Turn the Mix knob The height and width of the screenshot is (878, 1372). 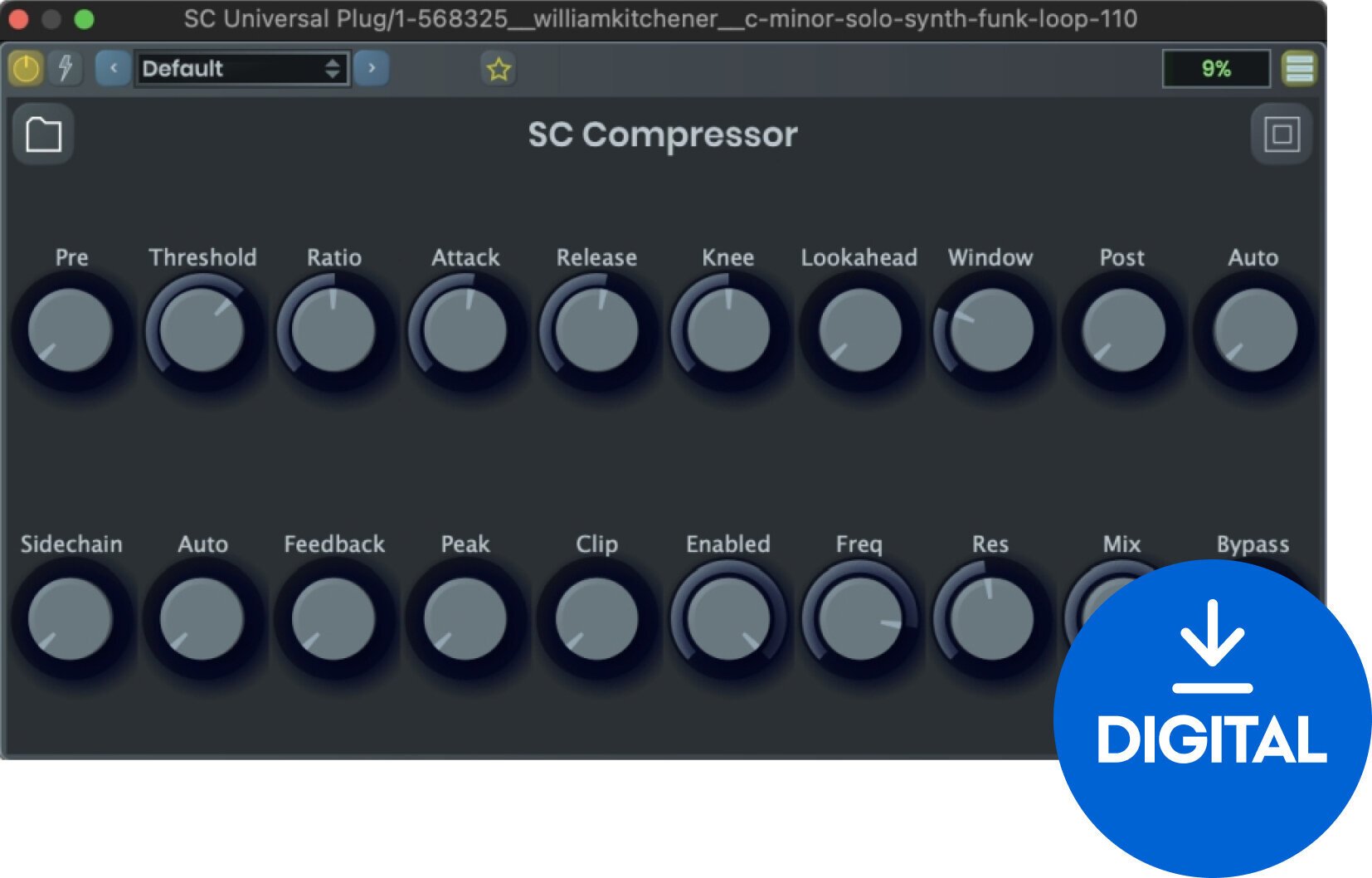pyautogui.click(x=1121, y=618)
